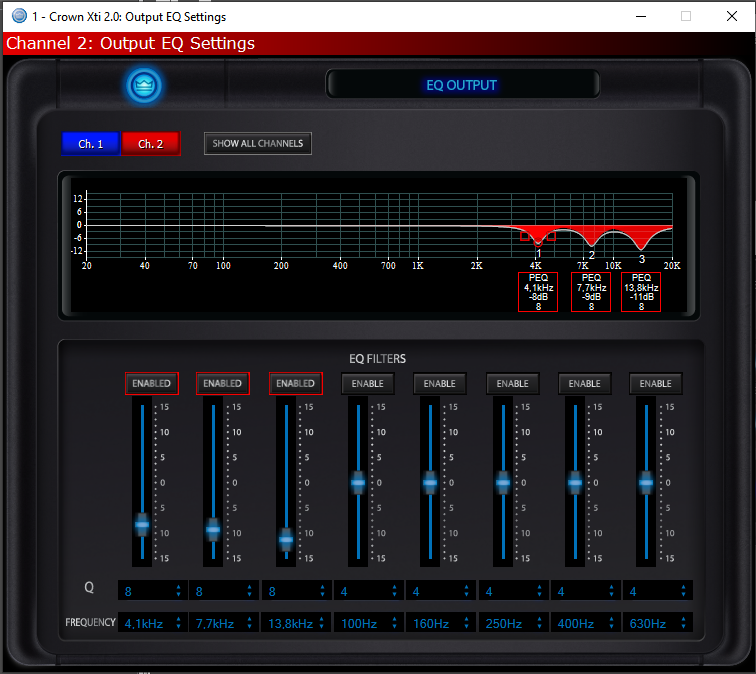Enable the 100Hz EQ filter

(367, 383)
